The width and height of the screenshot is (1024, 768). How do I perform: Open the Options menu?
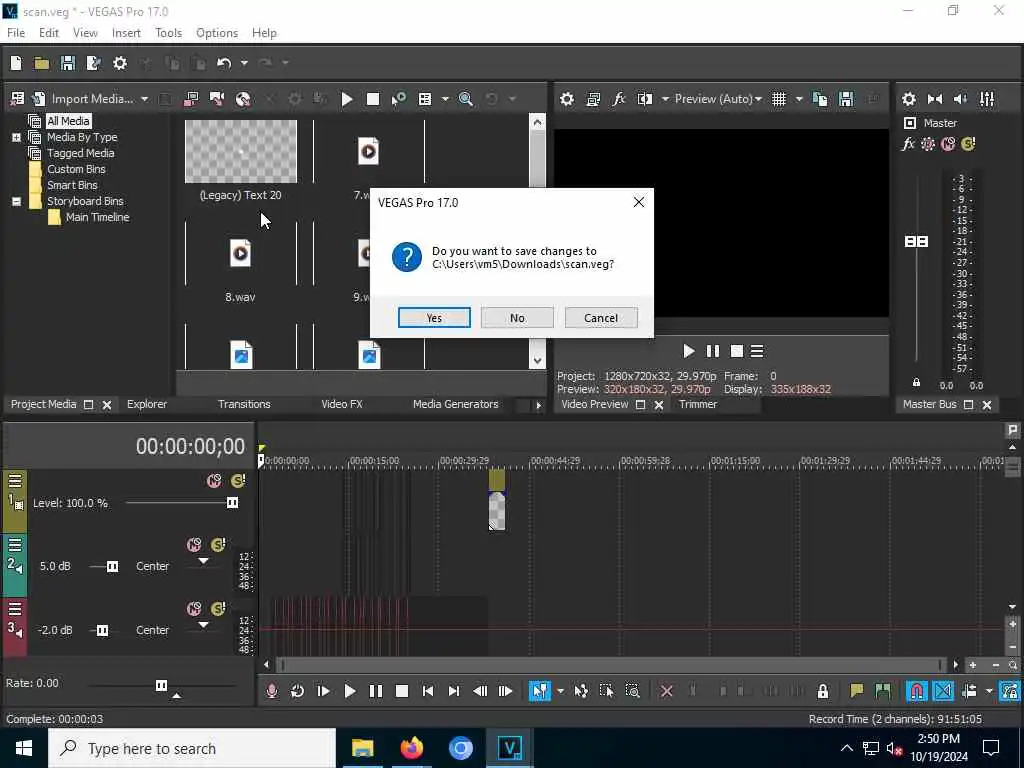pos(217,33)
